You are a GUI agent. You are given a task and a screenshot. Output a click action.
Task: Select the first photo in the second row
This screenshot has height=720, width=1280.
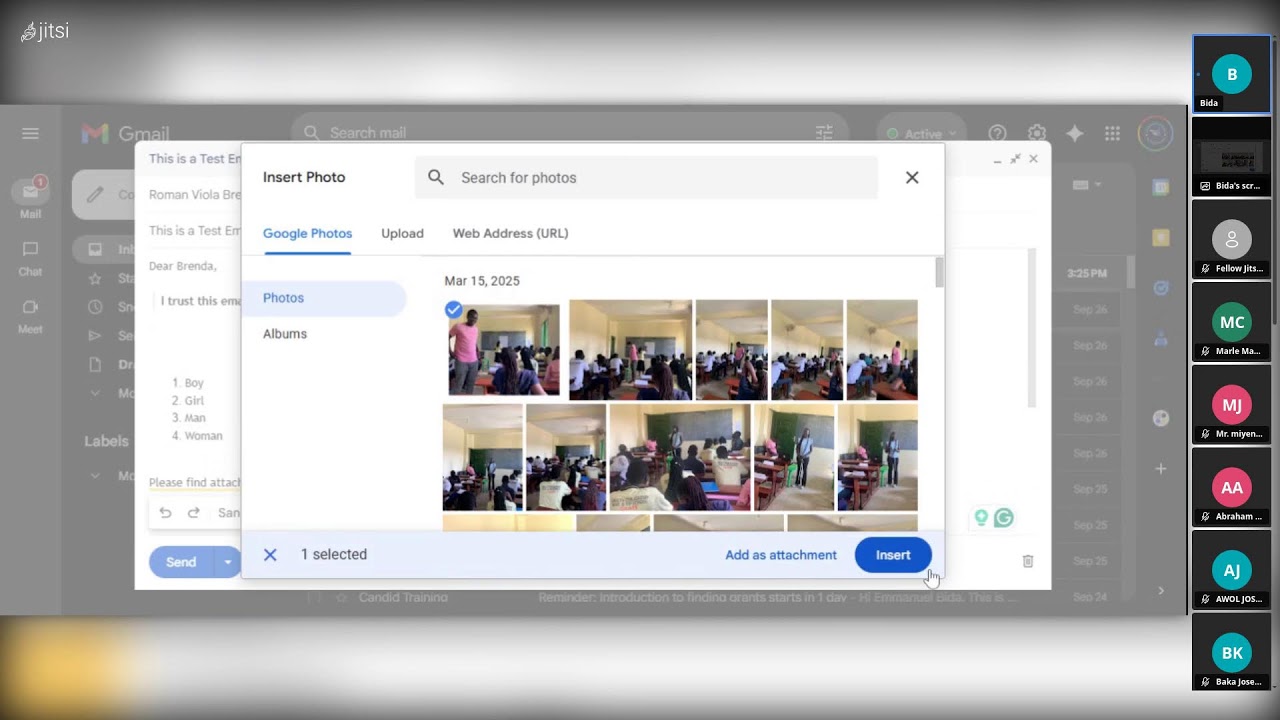click(x=482, y=458)
